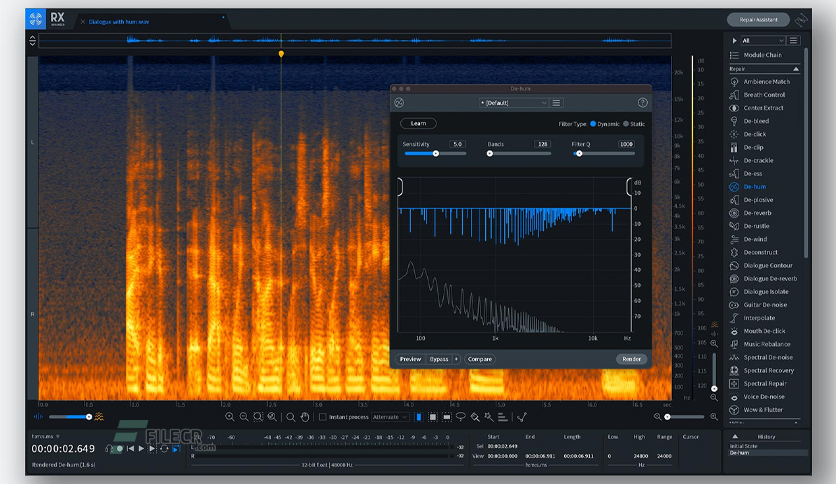Open De-hum help question mark
Image resolution: width=836 pixels, height=484 pixels.
click(642, 103)
